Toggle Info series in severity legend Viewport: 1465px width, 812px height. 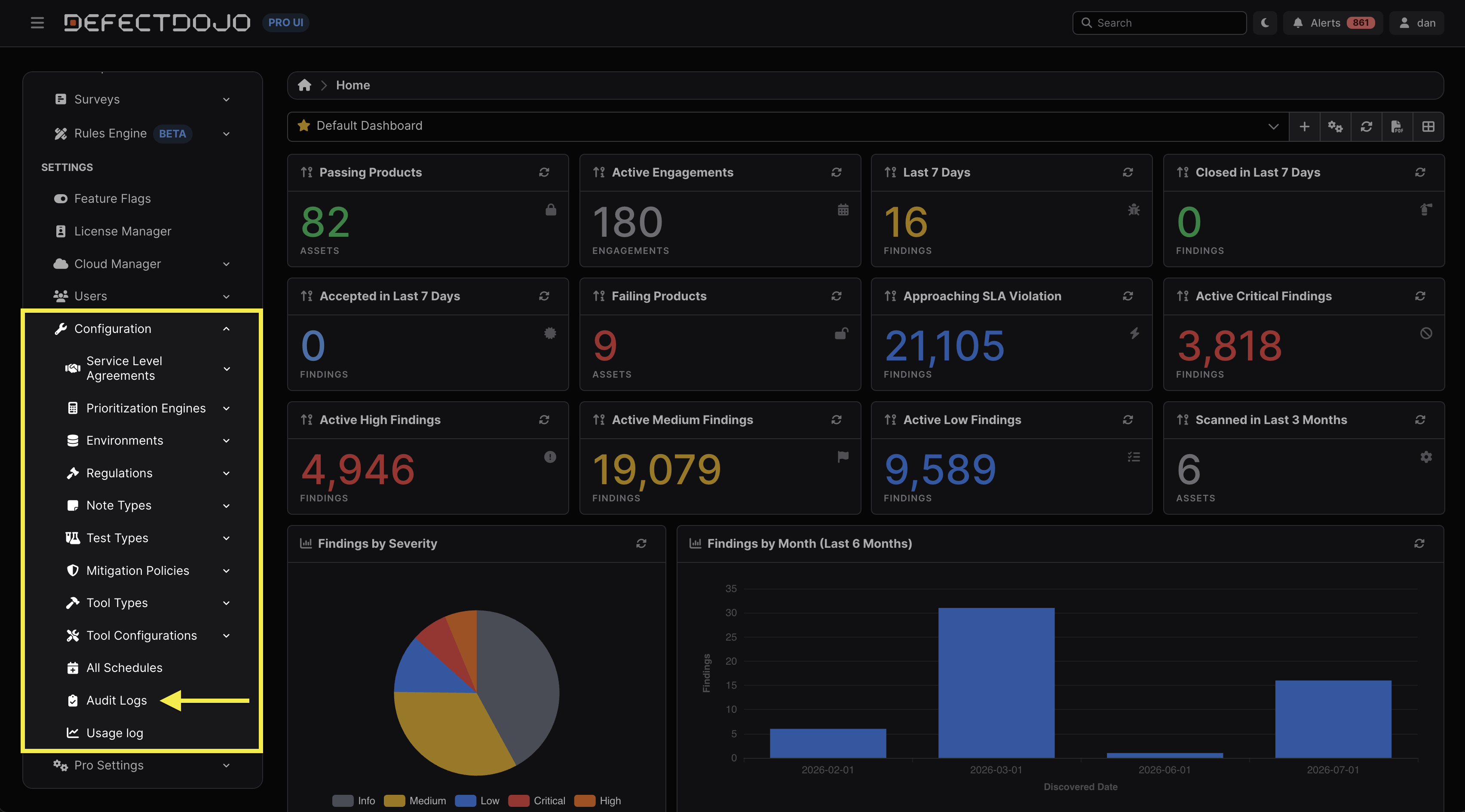coord(354,801)
